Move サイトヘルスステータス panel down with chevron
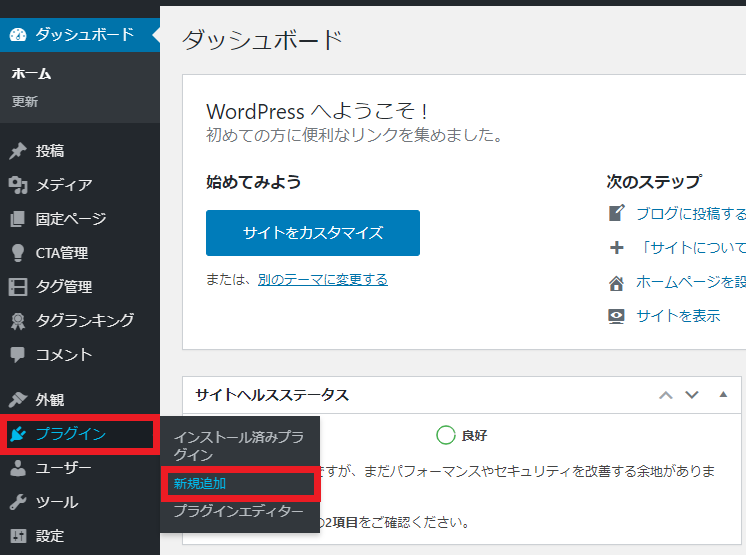This screenshot has width=746, height=555. point(691,395)
